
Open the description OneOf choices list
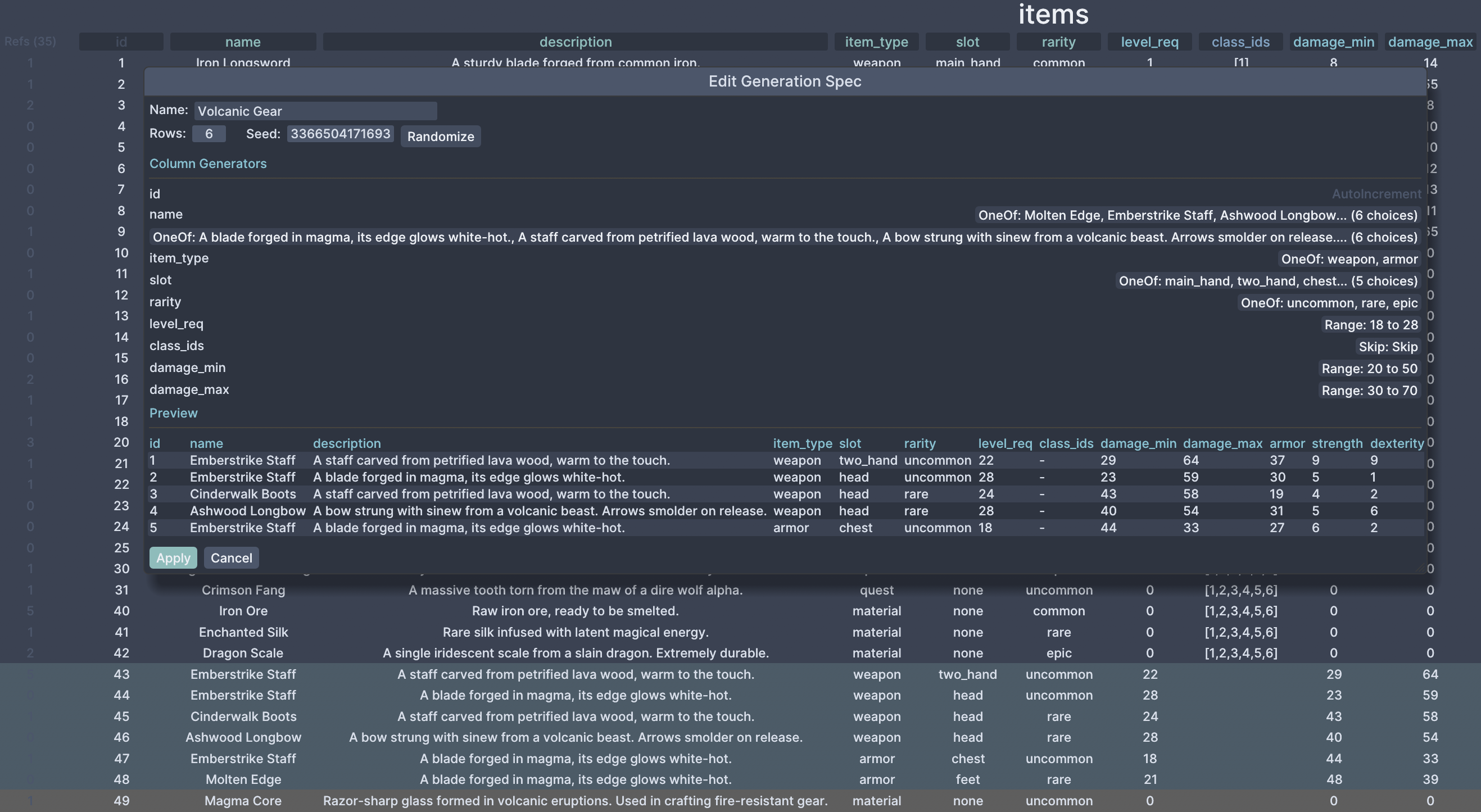point(784,237)
